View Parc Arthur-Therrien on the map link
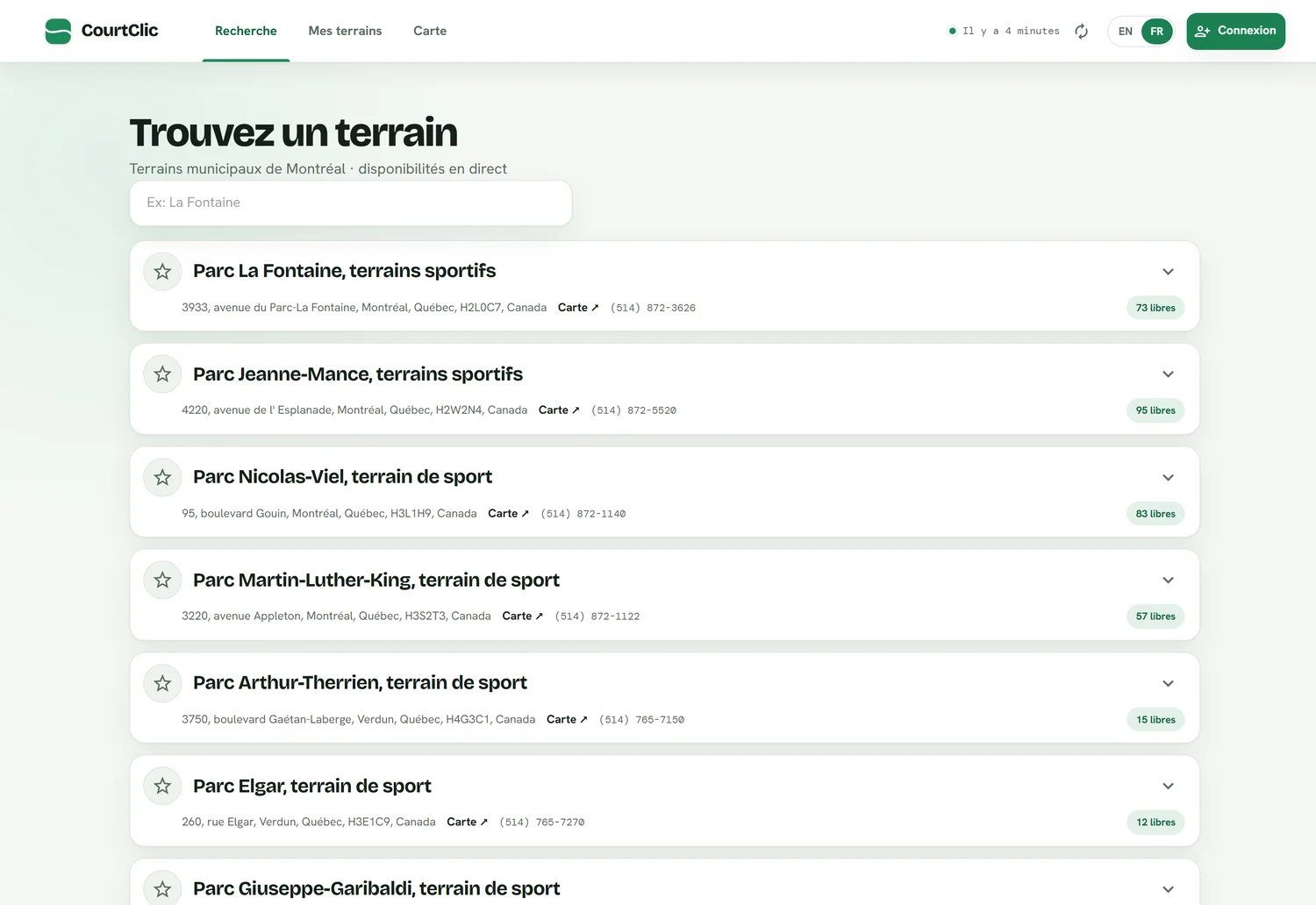The width and height of the screenshot is (1316, 905). coord(567,720)
